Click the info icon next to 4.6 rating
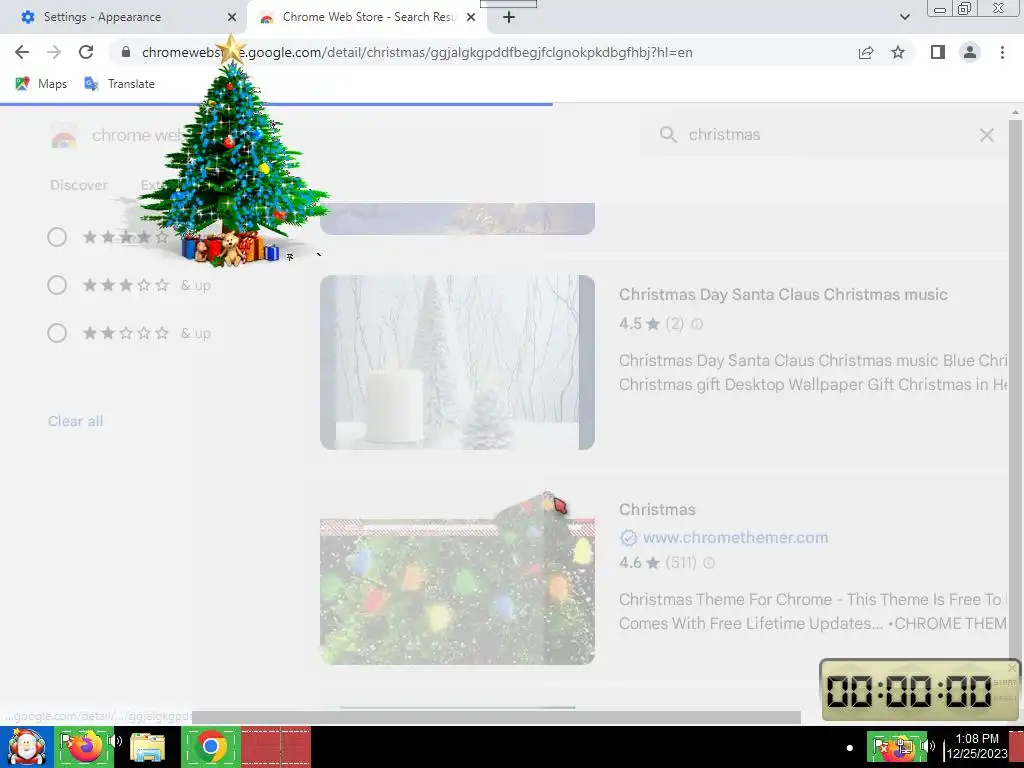1024x768 pixels. [x=709, y=563]
